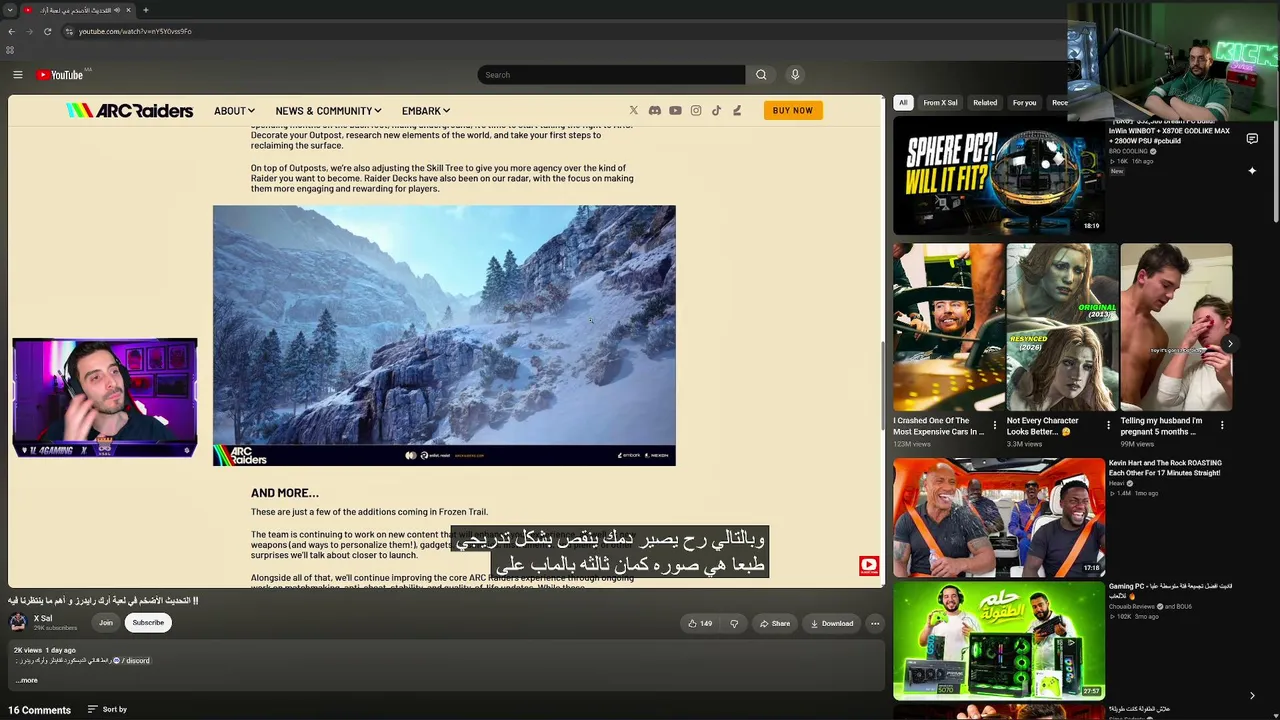Screen dimensions: 1280x720
Task: Close the YouTube browser tab
Action: 128,10
